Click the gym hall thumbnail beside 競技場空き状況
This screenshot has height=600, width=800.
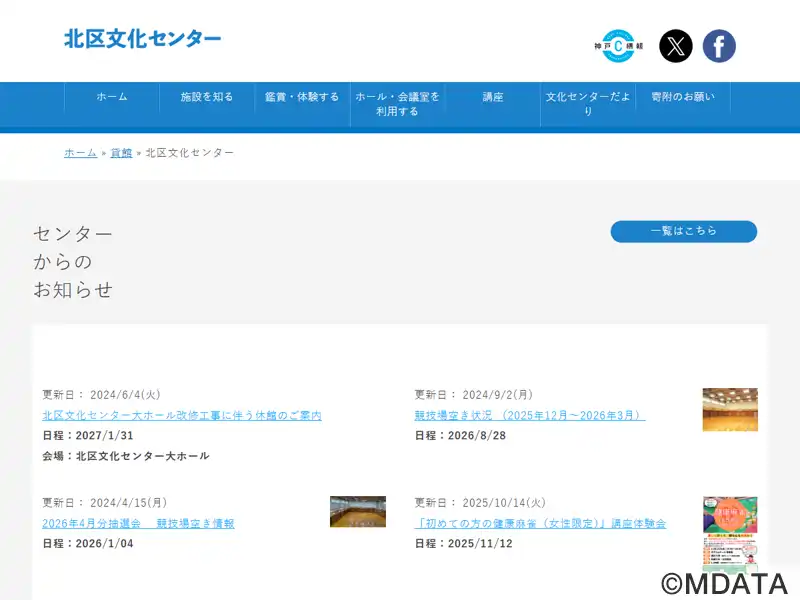click(730, 410)
